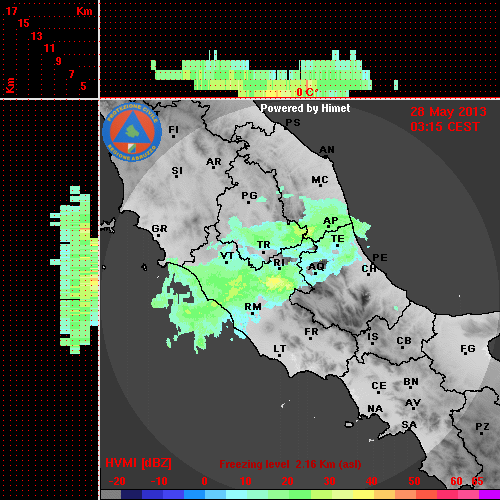The image size is (500, 500).
Task: Select the '28 May 2013' date label
Action: [x=448, y=112]
